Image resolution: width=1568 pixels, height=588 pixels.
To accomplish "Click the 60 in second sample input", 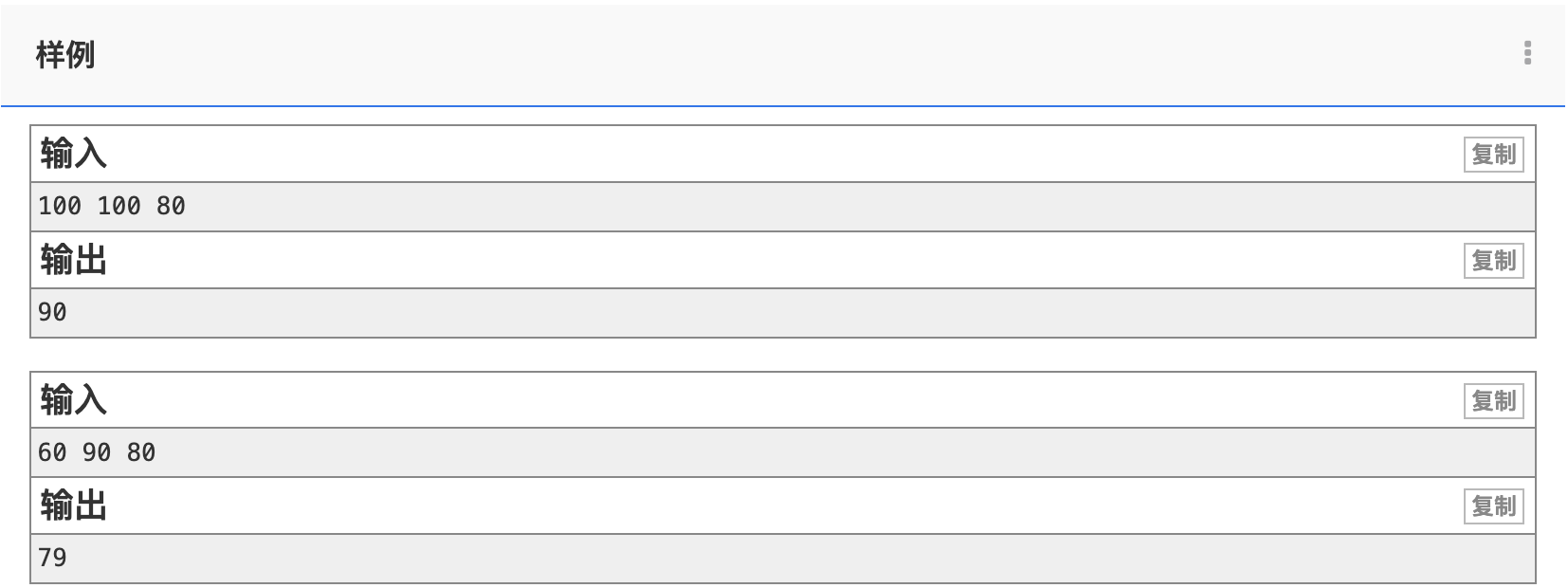I will click(x=52, y=452).
